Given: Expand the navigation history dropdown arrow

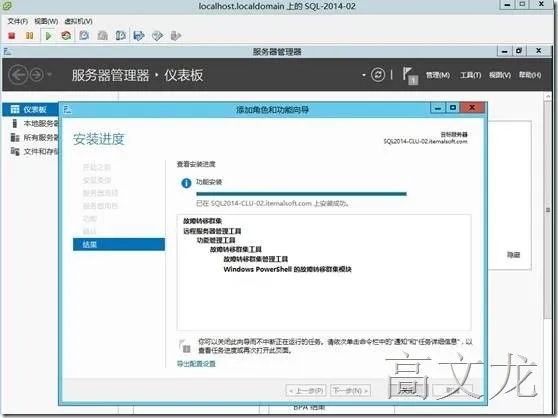Looking at the screenshot, I should pyautogui.click(x=50, y=75).
